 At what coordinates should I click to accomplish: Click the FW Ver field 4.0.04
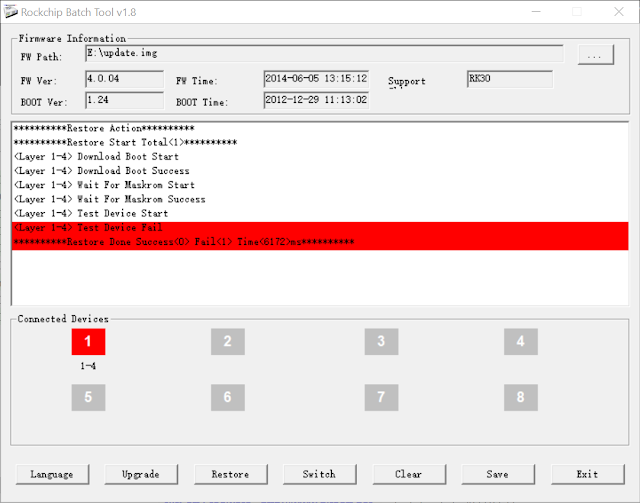point(124,79)
